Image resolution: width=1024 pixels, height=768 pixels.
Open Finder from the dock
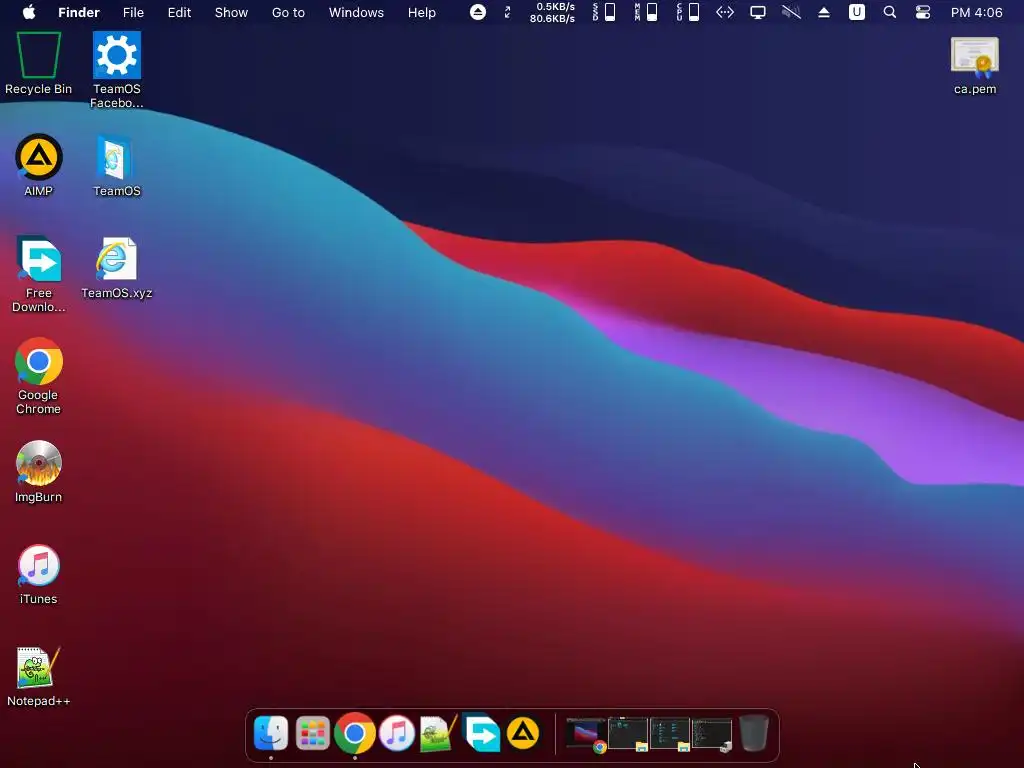coord(270,733)
